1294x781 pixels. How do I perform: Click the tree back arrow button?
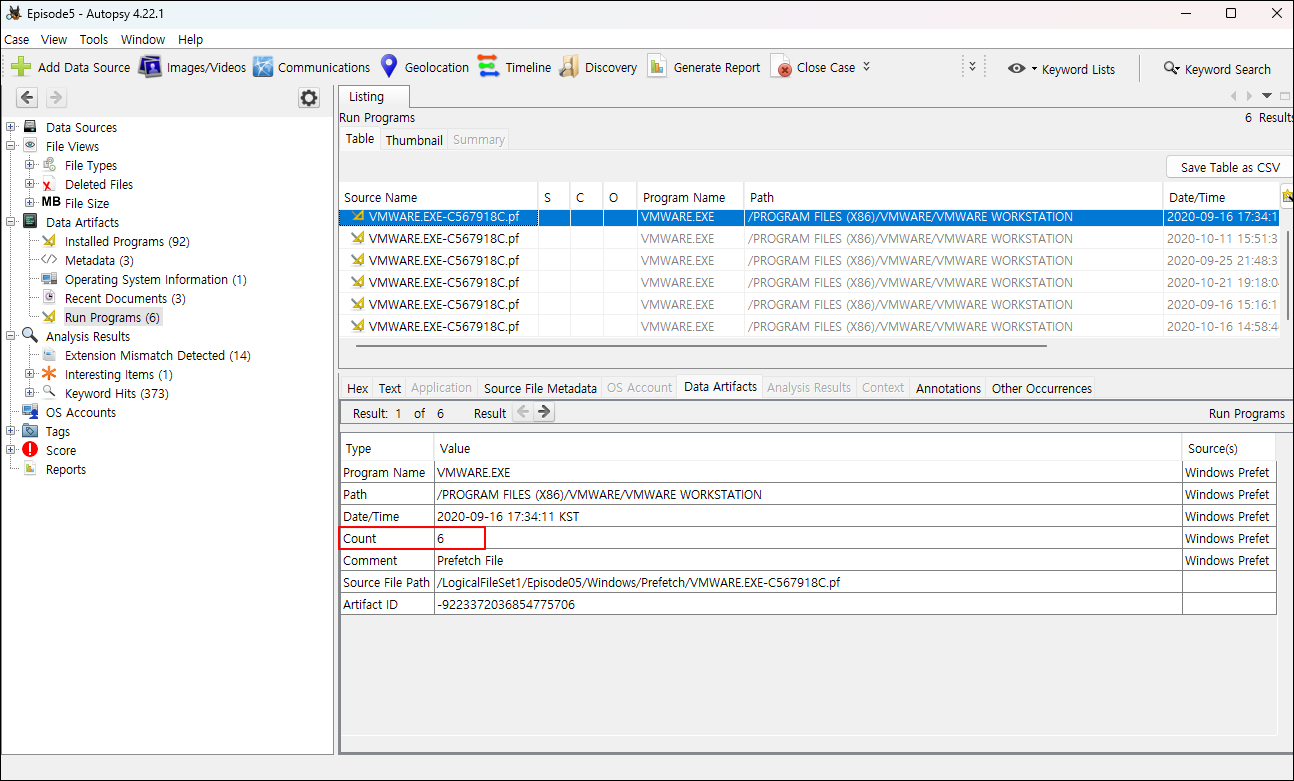[x=27, y=97]
